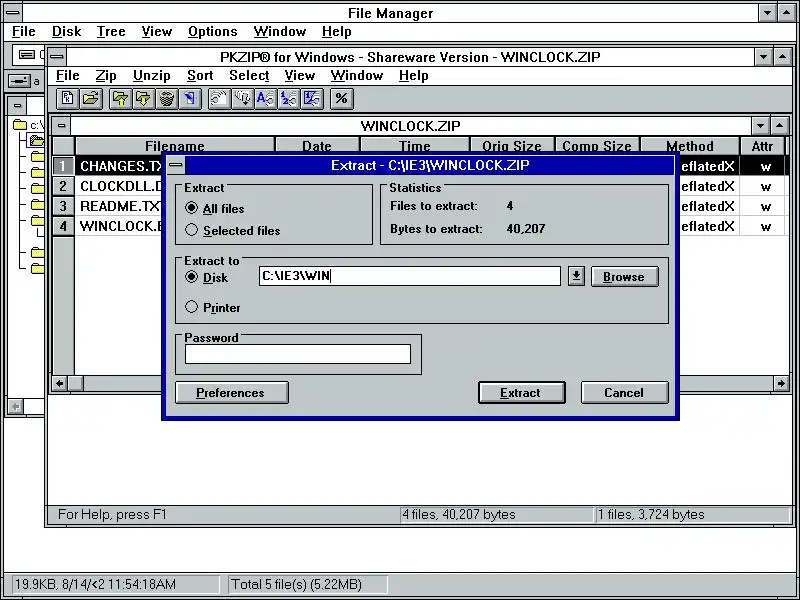Open the Zip menu in PKZIP
Image resolution: width=800 pixels, height=600 pixels.
(x=106, y=76)
